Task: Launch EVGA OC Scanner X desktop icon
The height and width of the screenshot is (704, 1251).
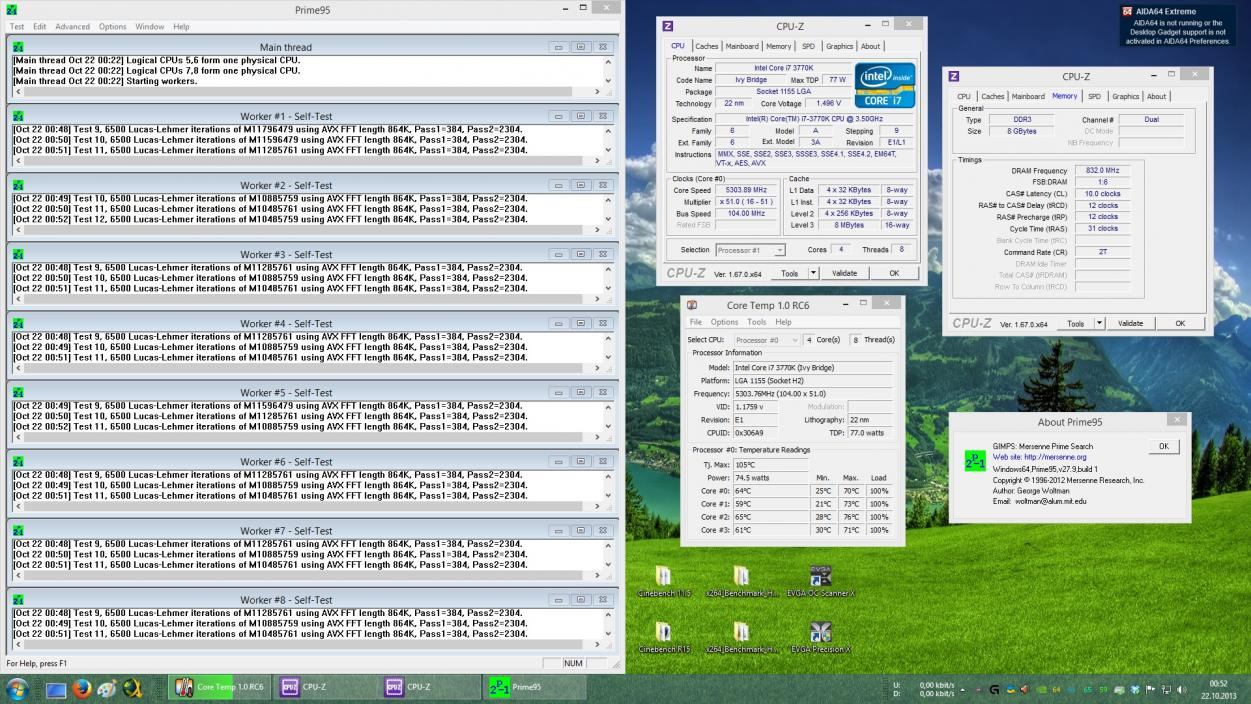Action: [x=821, y=581]
